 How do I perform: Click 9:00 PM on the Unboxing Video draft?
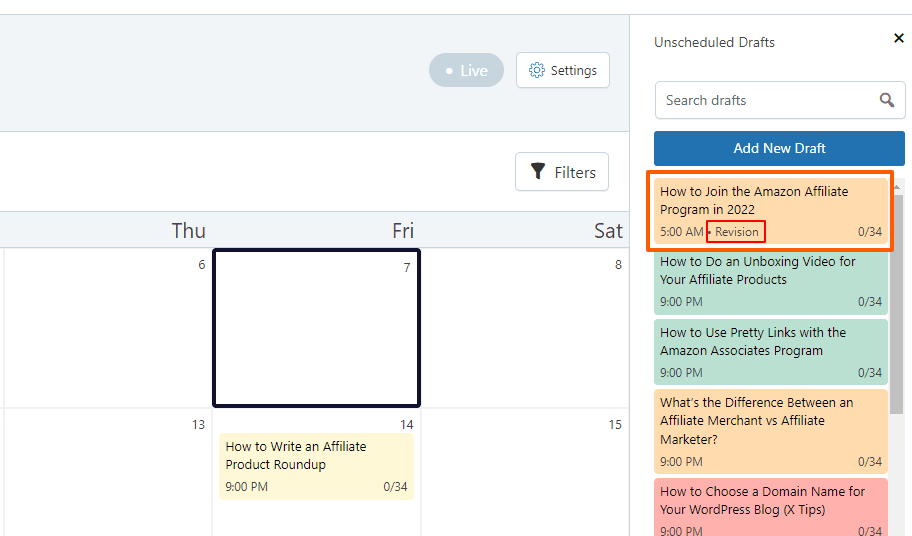(x=681, y=302)
